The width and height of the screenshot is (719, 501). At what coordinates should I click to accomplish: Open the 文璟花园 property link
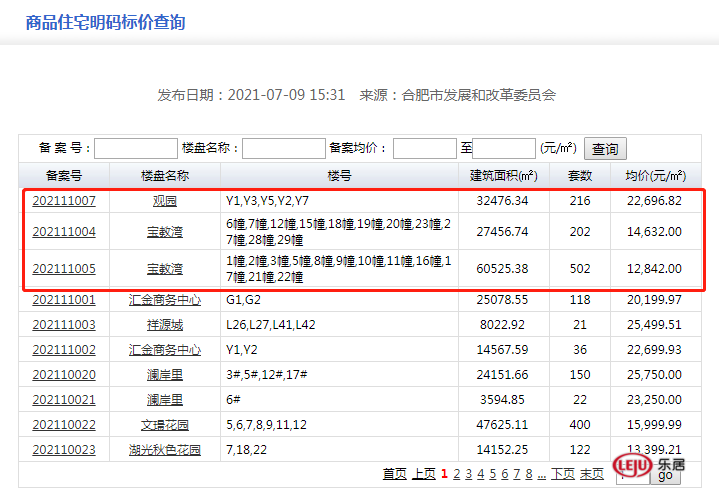pyautogui.click(x=165, y=424)
